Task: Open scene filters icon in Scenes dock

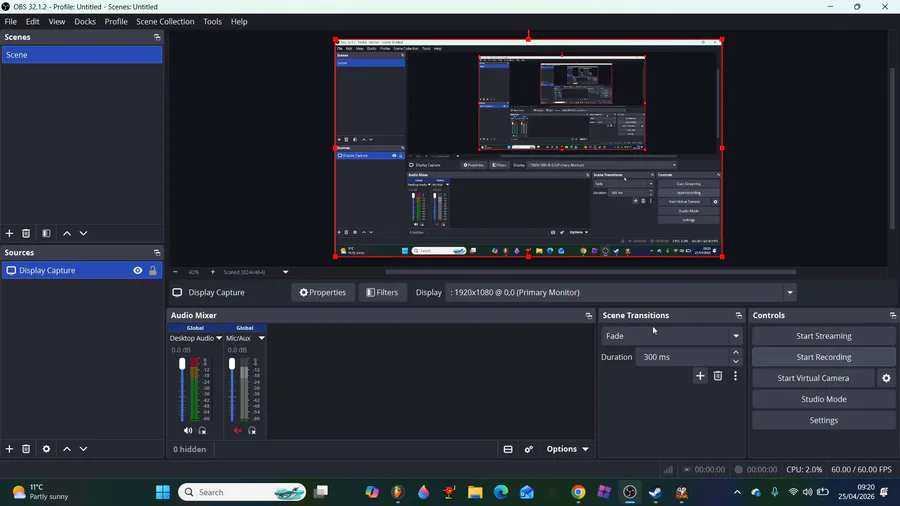Action: (x=46, y=233)
